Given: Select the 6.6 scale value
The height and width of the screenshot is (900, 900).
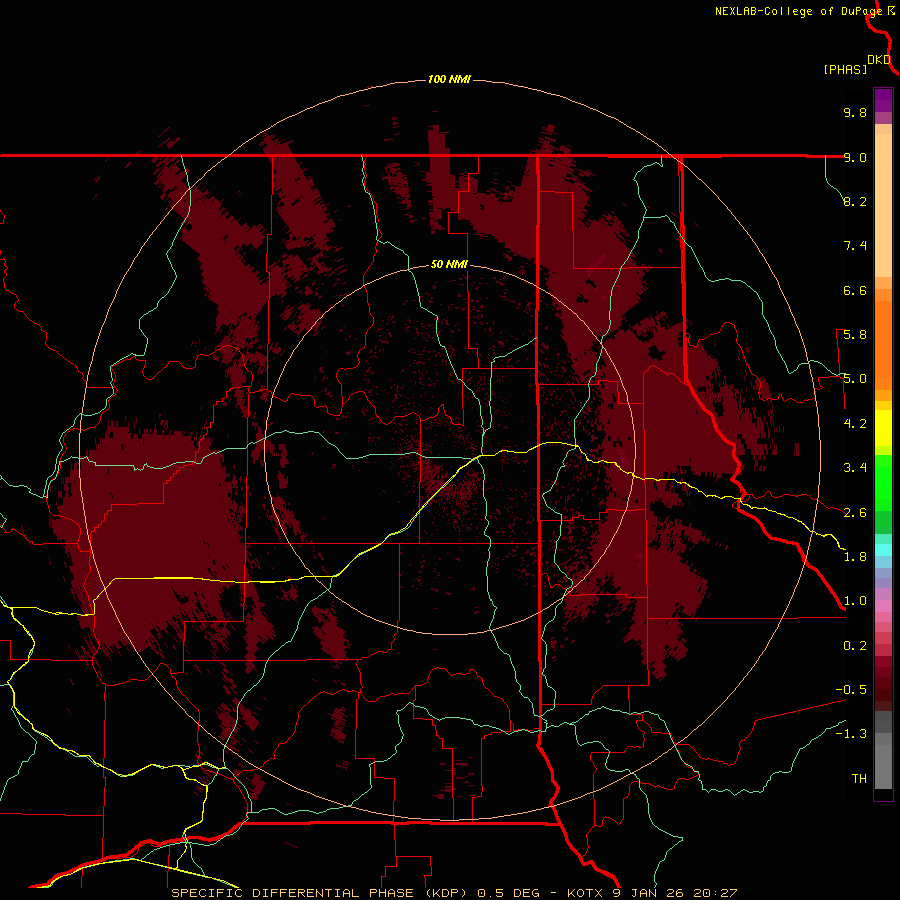Looking at the screenshot, I should click(855, 290).
